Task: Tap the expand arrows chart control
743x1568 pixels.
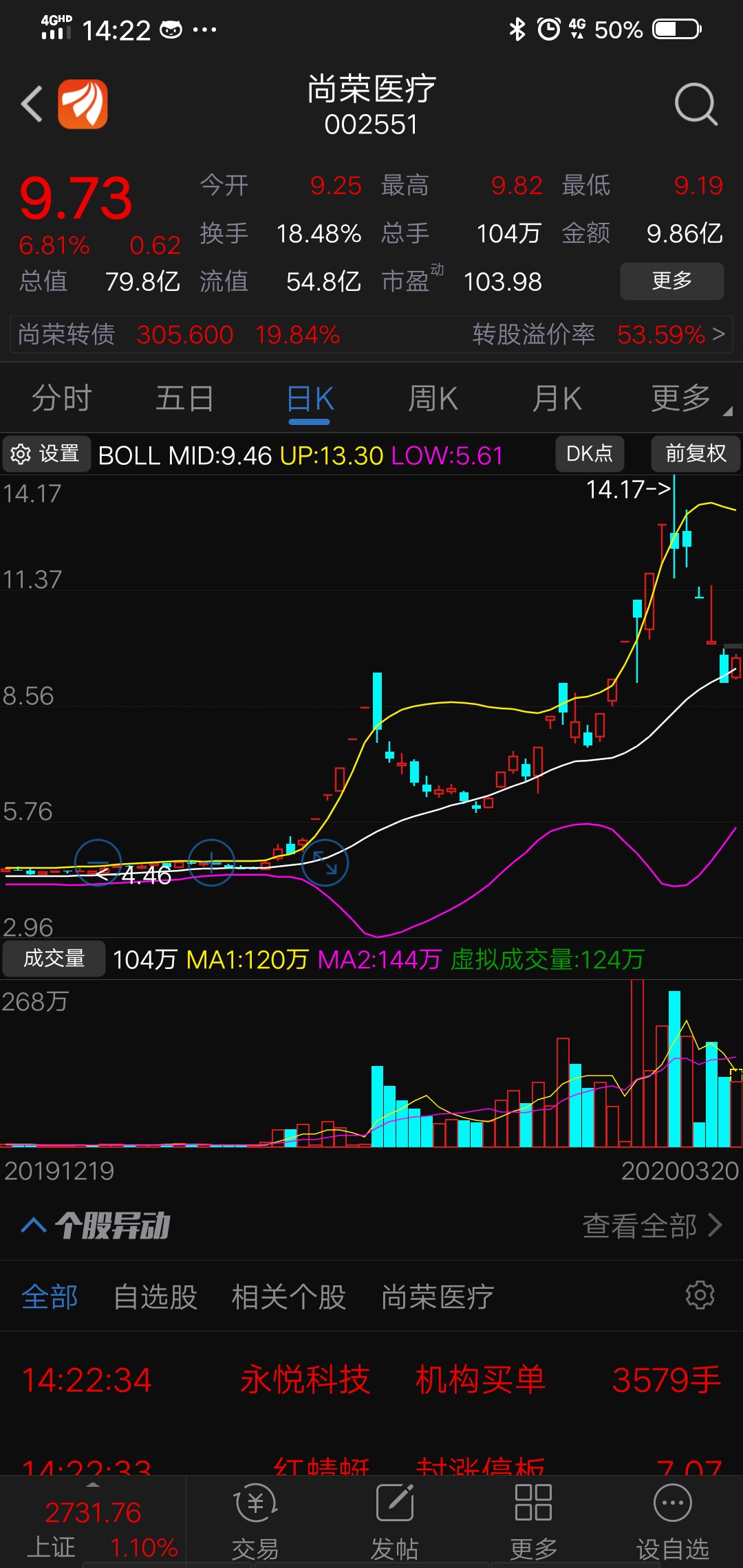Action: coord(325,862)
